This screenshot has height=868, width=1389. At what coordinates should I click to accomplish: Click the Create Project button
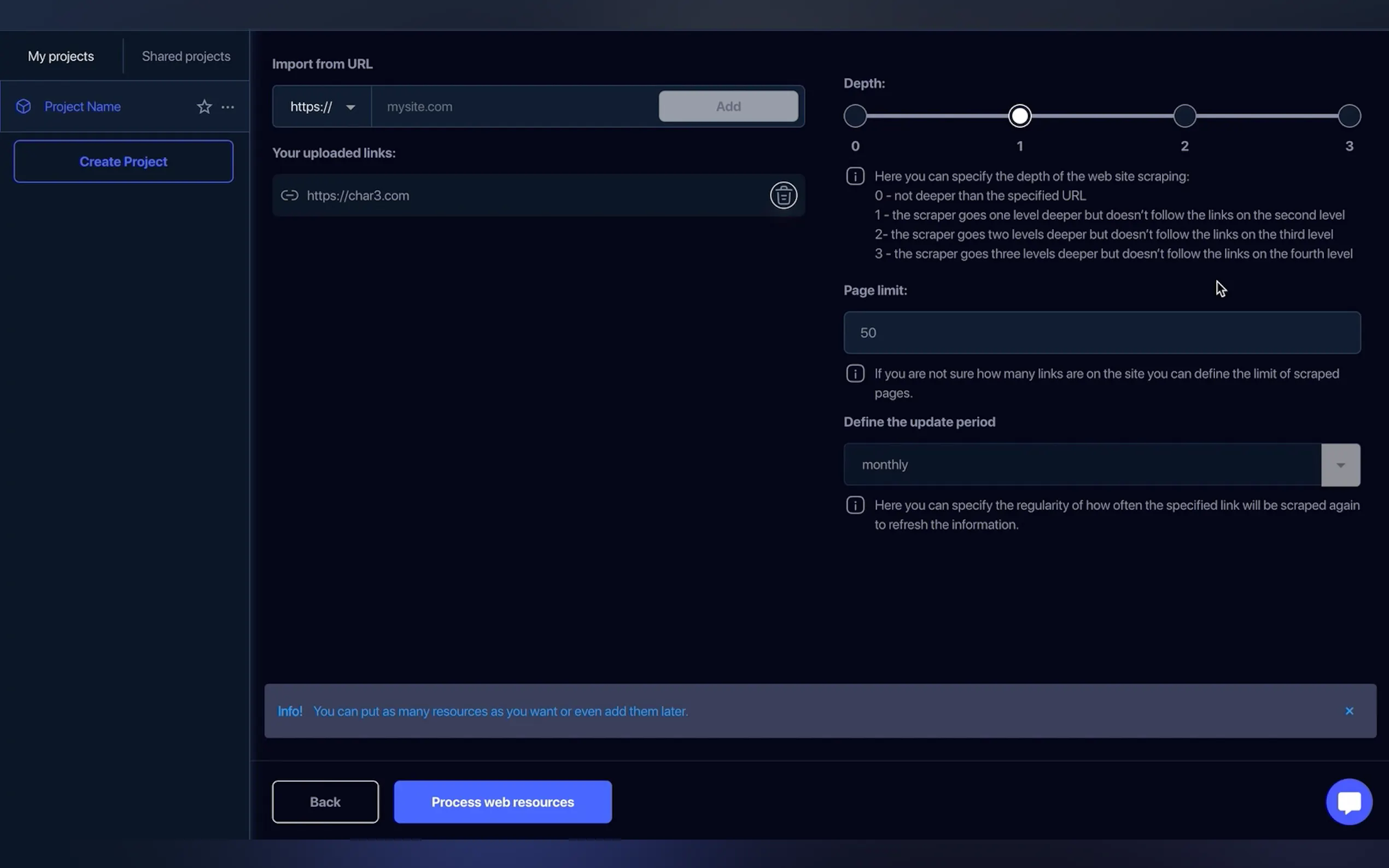click(123, 161)
